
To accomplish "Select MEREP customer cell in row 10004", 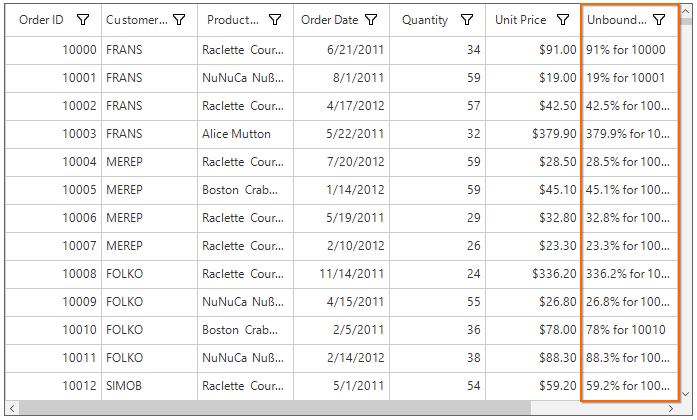I will (149, 162).
